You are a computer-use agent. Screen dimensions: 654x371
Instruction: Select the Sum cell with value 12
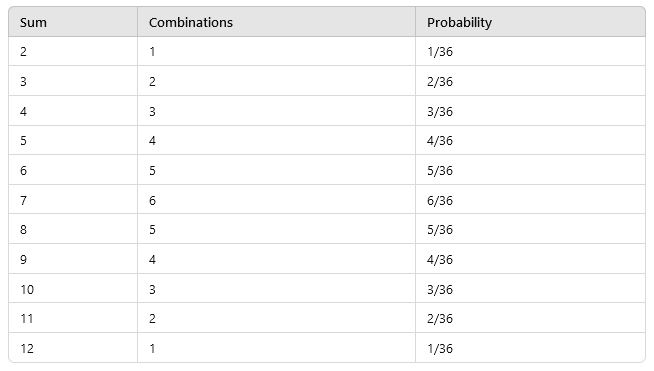point(73,348)
